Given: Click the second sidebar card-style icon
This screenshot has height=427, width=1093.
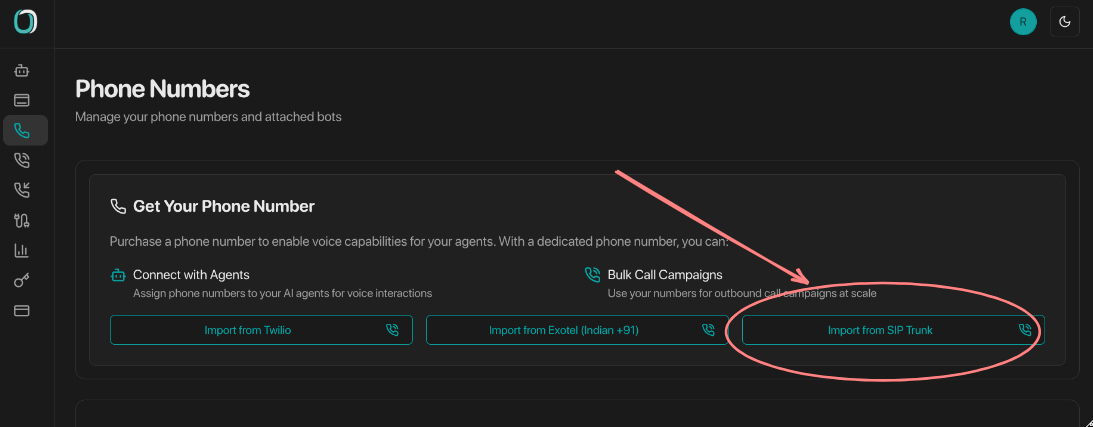Looking at the screenshot, I should pos(22,100).
